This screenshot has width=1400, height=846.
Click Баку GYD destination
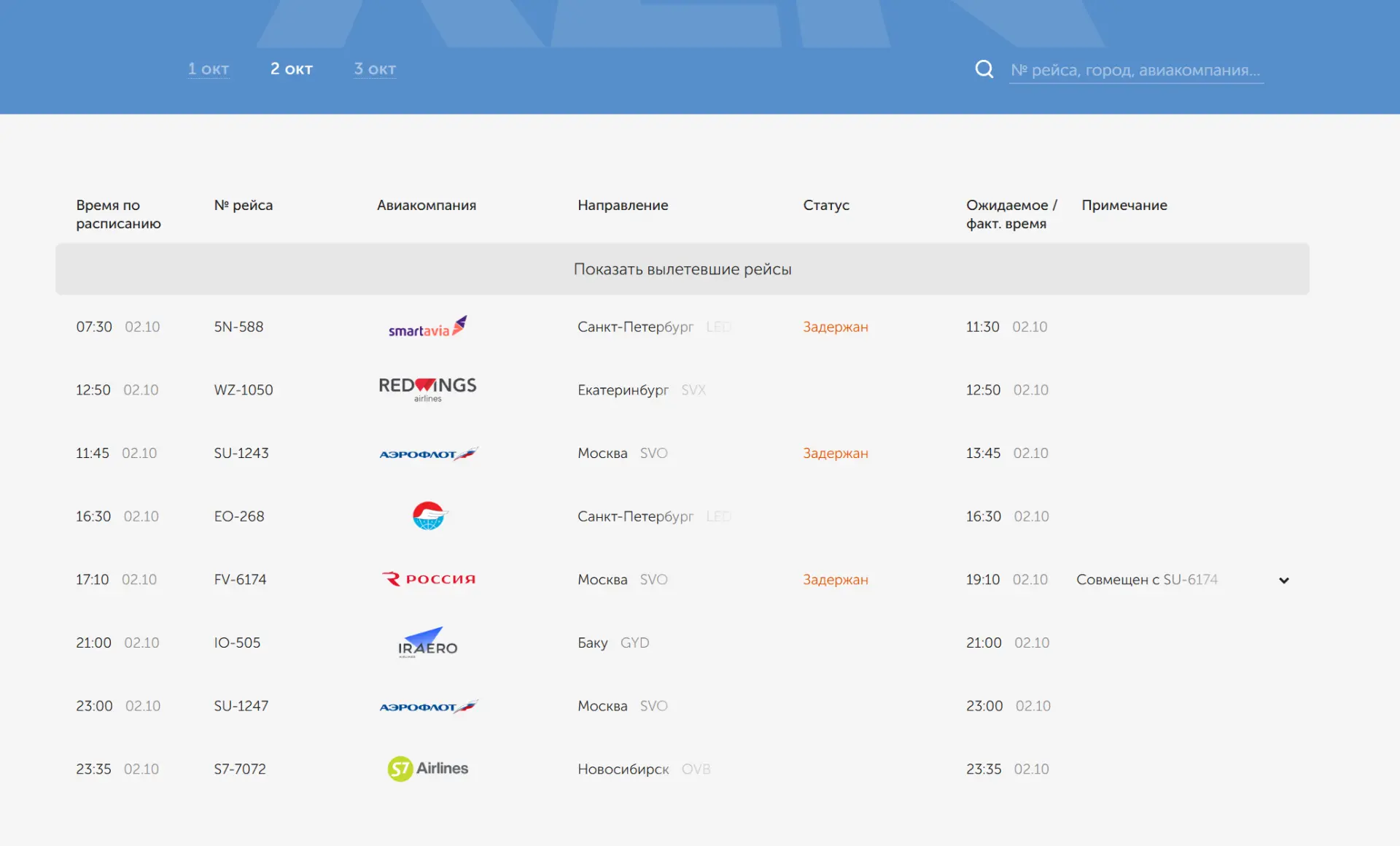(613, 643)
